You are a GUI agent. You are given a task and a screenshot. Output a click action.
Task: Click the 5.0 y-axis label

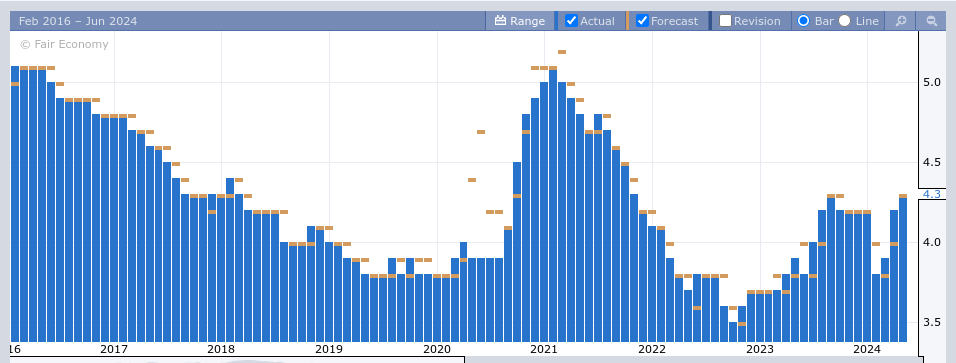tap(932, 82)
